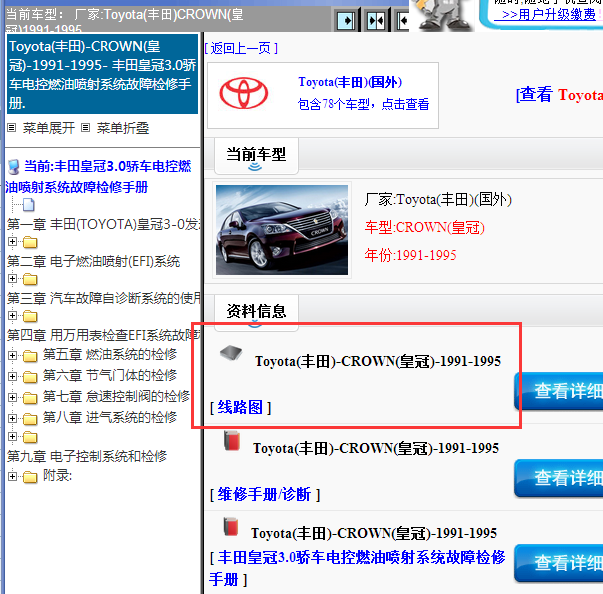The height and width of the screenshot is (594, 603).
Task: Open 第四章 用万用表检查EFI系统 chapter
Action: click(103, 335)
